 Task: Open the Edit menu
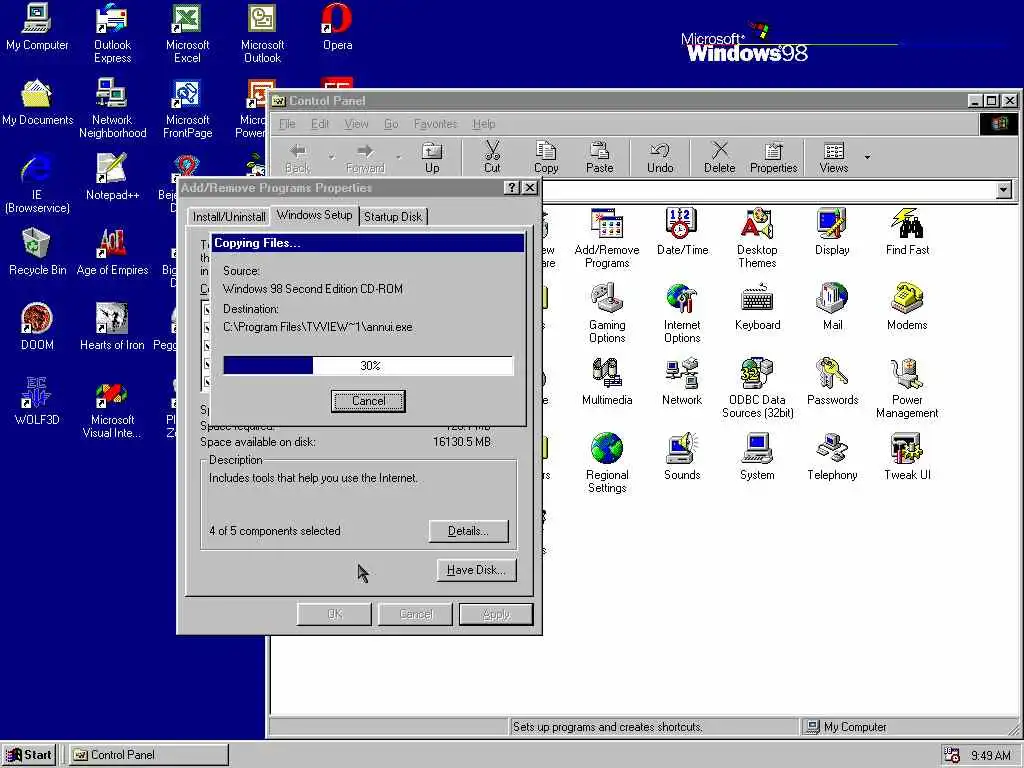[x=319, y=123]
